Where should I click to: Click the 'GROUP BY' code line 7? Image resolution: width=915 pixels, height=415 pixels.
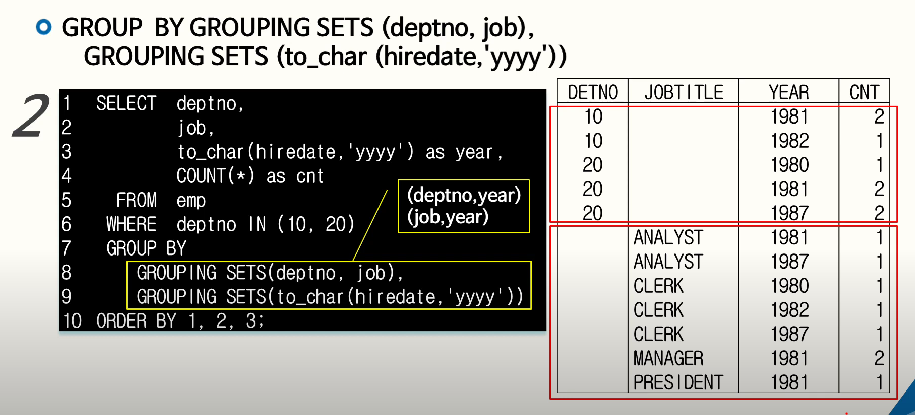click(145, 249)
